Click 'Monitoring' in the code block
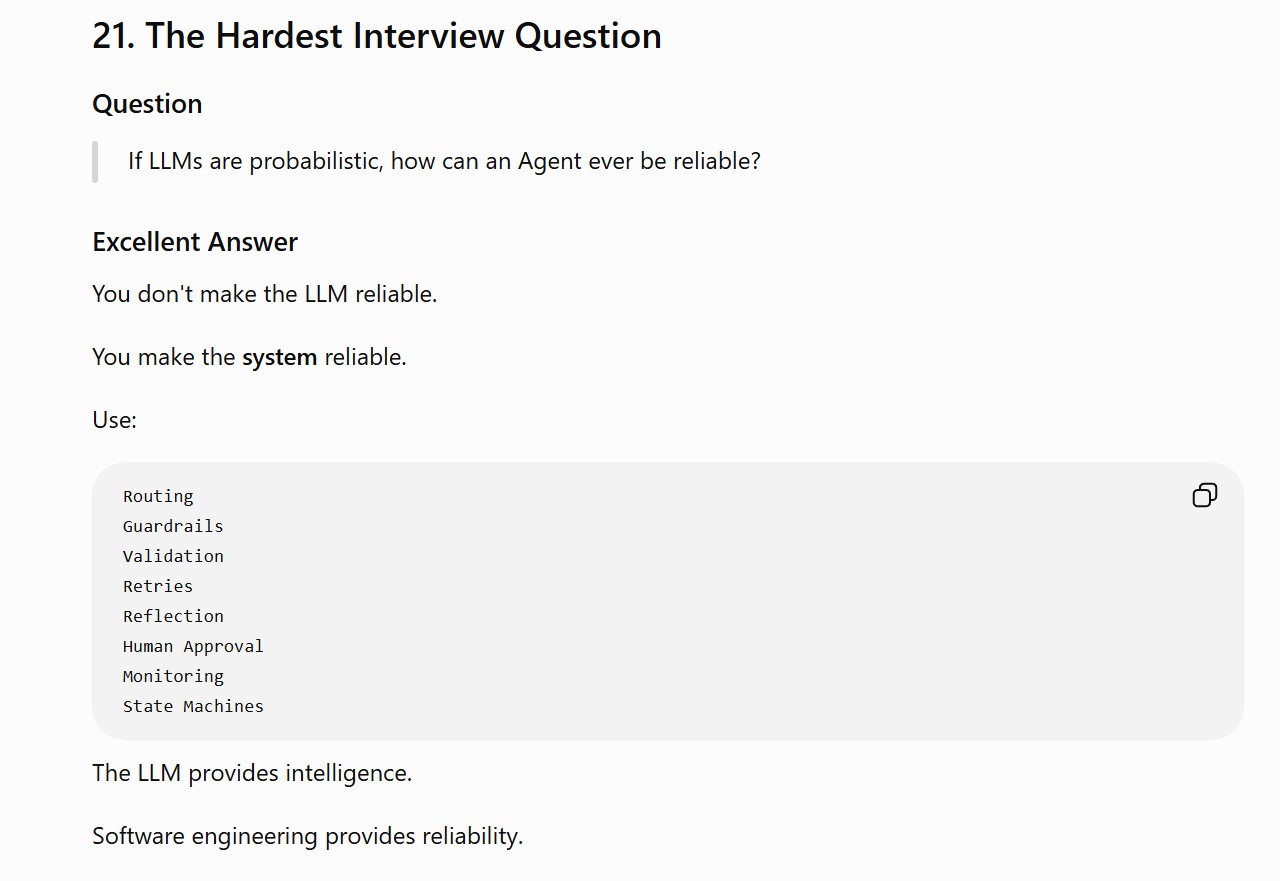This screenshot has height=881, width=1280. pyautogui.click(x=173, y=676)
